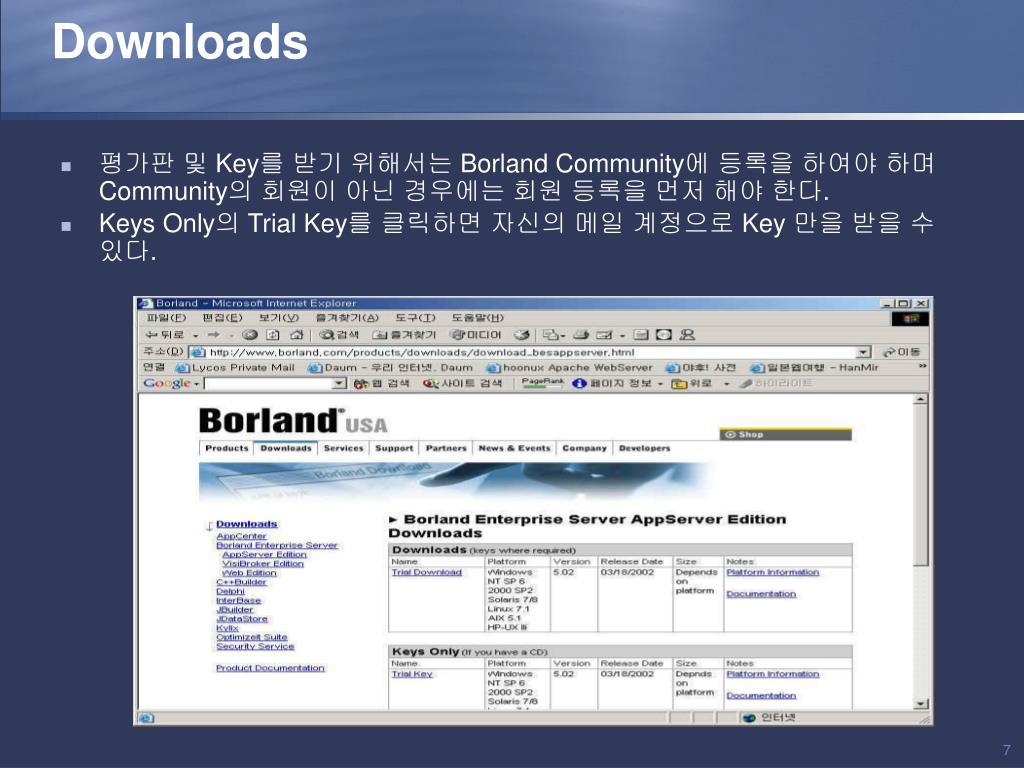
Task: Click the page info (페이지 정보) icon
Action: (579, 383)
